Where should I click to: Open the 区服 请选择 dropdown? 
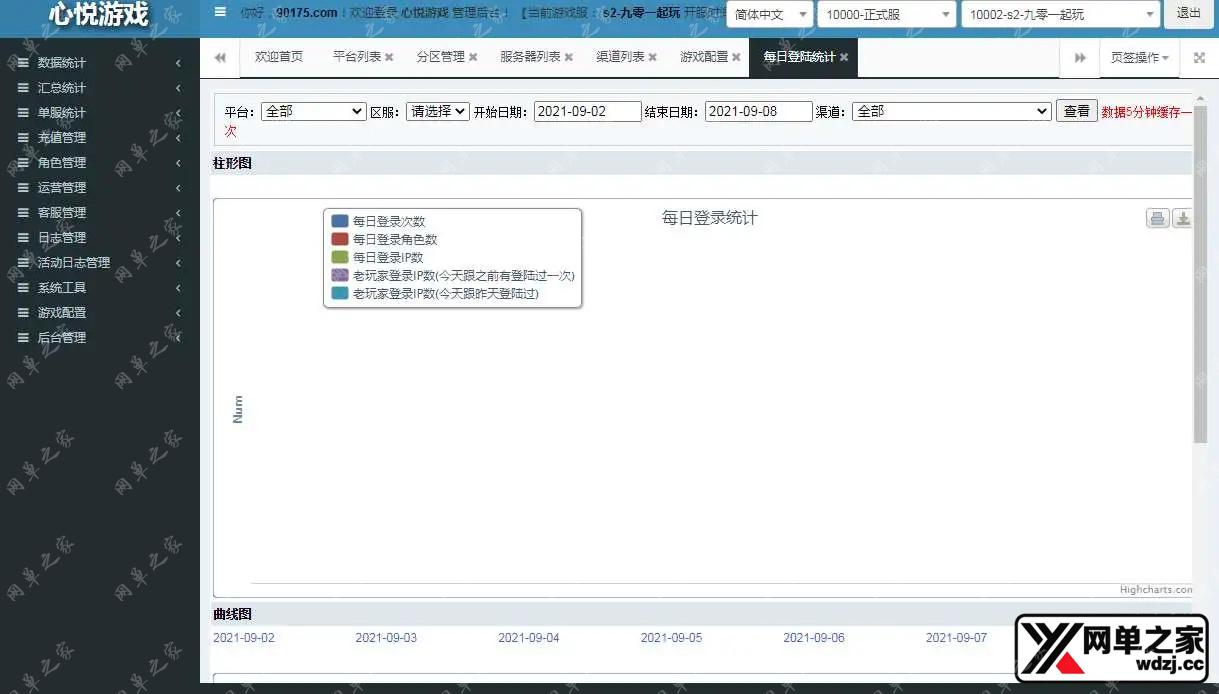pos(438,111)
